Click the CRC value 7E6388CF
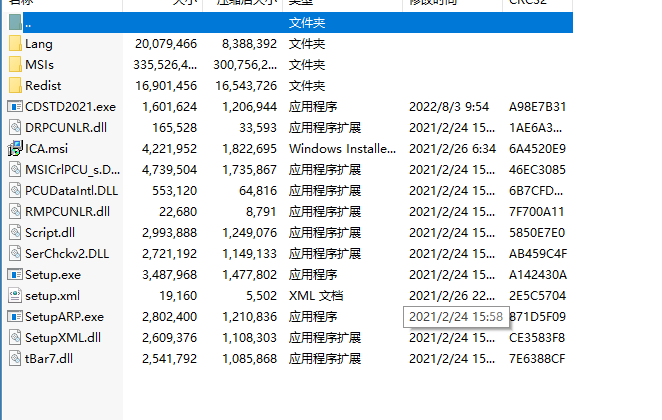The height and width of the screenshot is (420, 662). [537, 359]
